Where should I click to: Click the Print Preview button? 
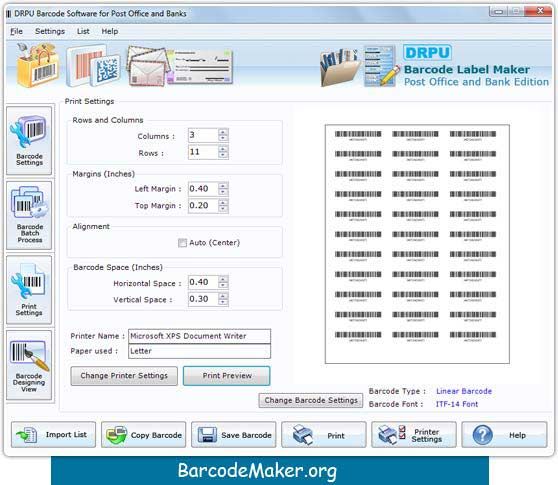click(227, 376)
